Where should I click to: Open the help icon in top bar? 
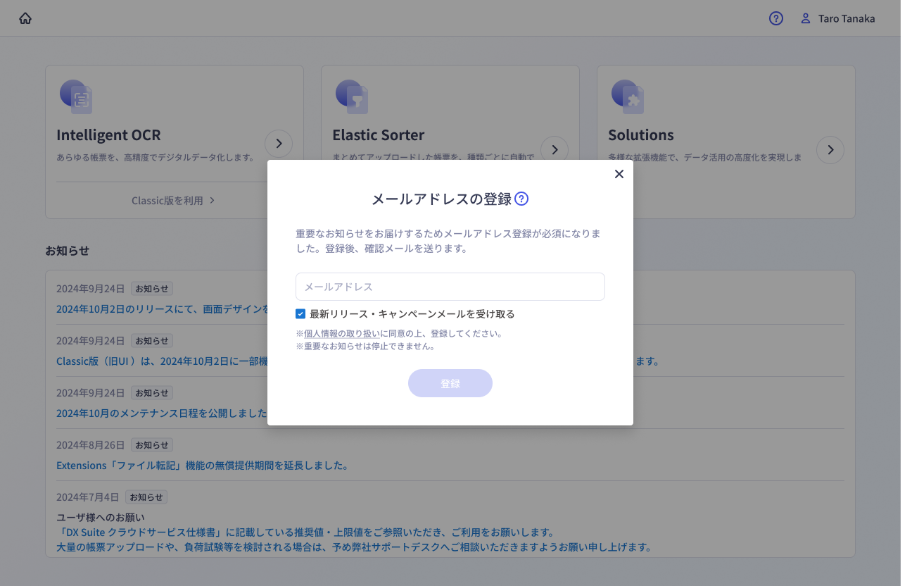(776, 18)
